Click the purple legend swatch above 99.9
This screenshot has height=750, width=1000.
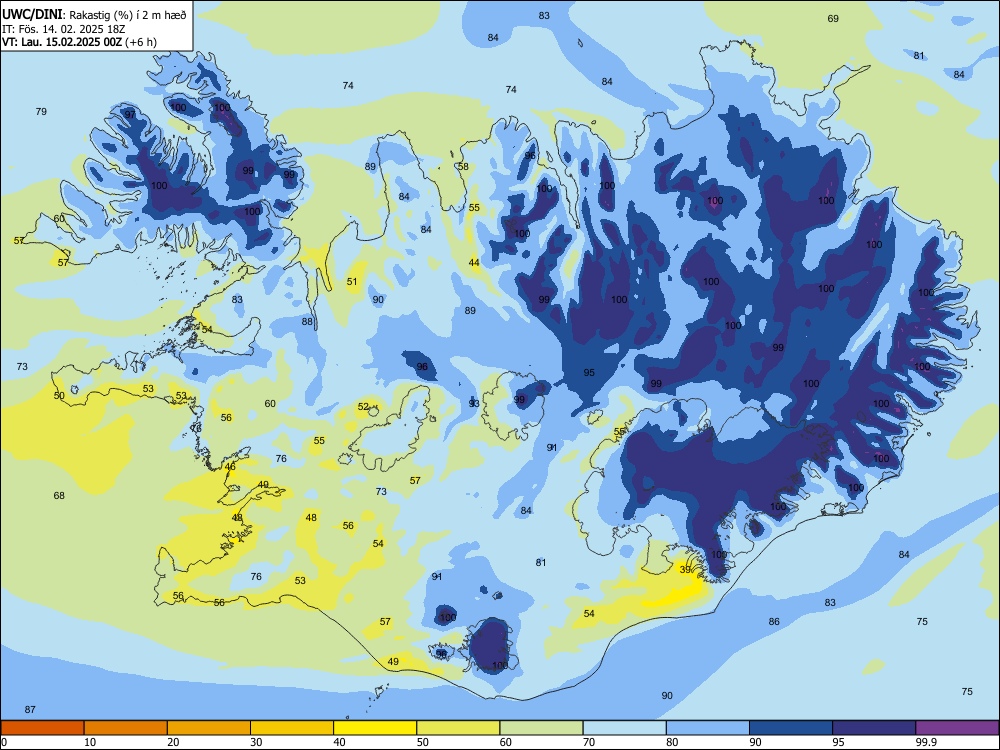click(x=957, y=728)
